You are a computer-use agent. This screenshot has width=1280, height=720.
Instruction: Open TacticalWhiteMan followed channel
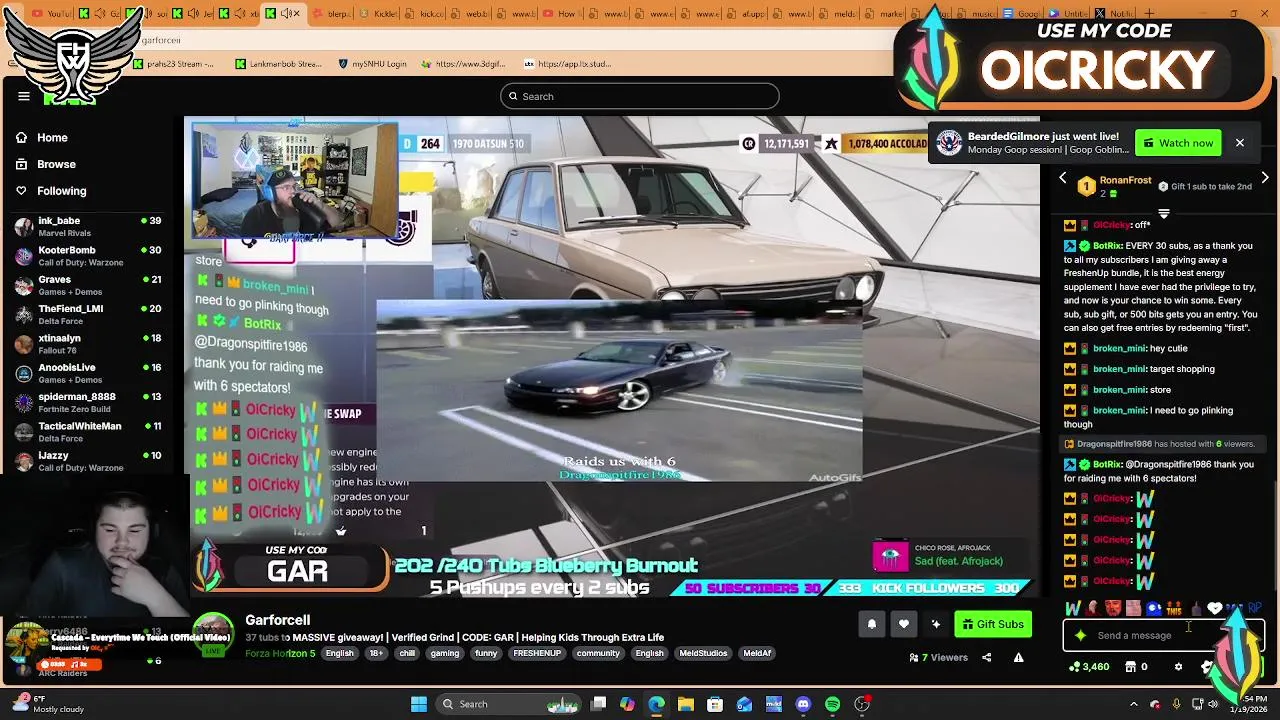click(x=88, y=432)
